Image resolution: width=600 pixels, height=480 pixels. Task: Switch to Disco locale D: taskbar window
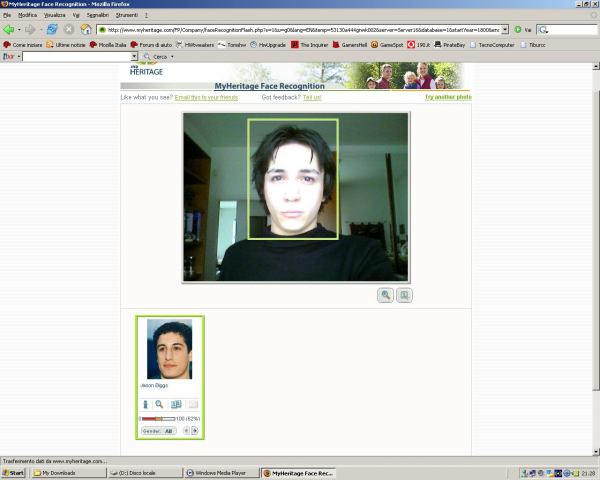pos(145,473)
